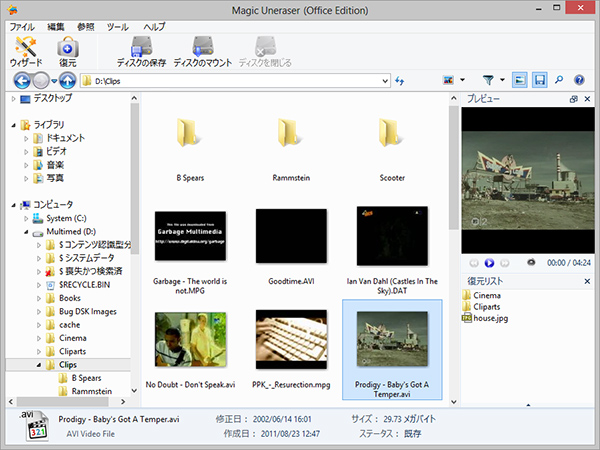Viewport: 600px width, 450px height.
Task: Select ドキュメント in the tree
Action: [65, 138]
